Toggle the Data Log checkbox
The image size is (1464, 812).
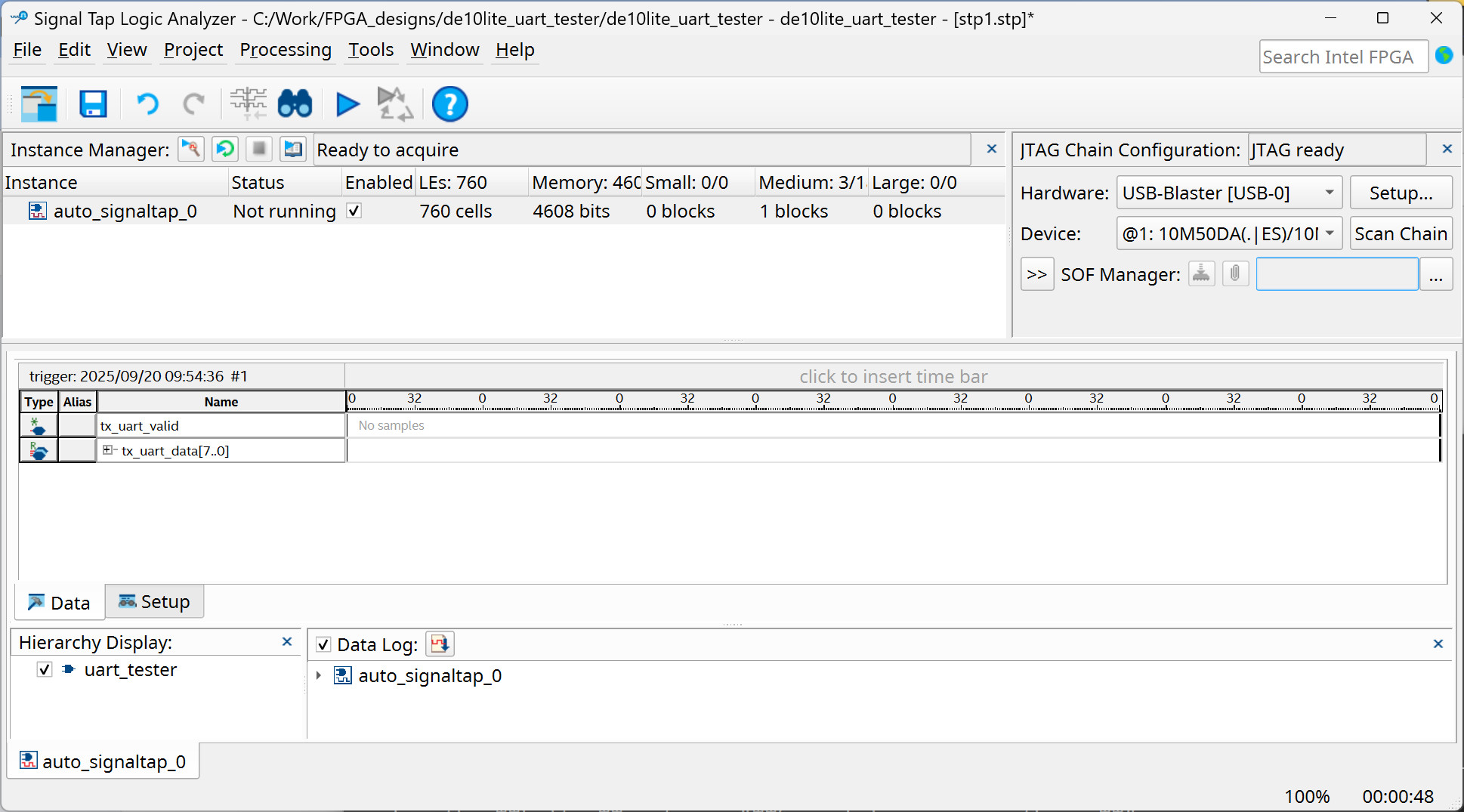[x=323, y=644]
